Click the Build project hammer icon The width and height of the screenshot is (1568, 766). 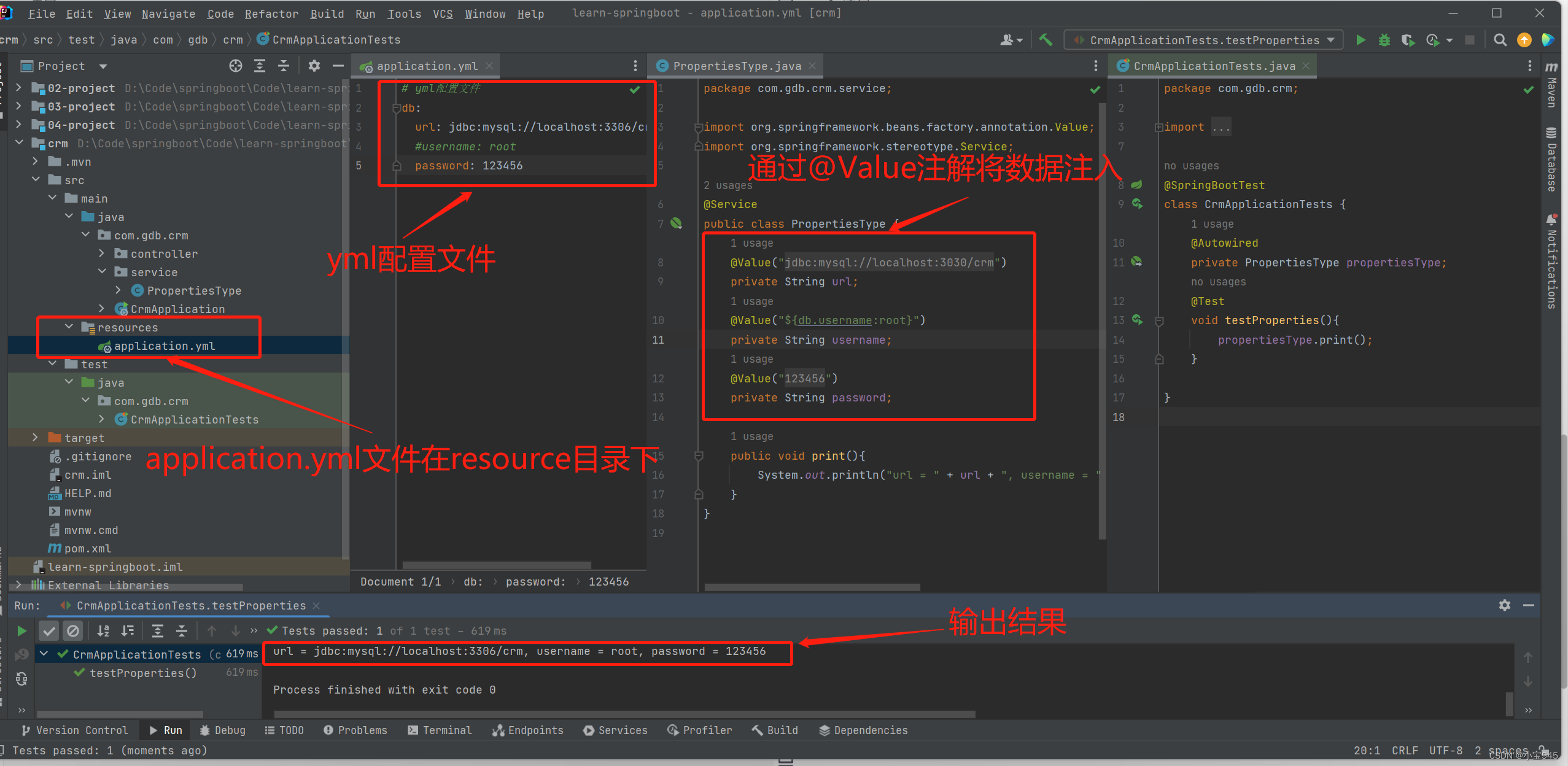[1046, 40]
